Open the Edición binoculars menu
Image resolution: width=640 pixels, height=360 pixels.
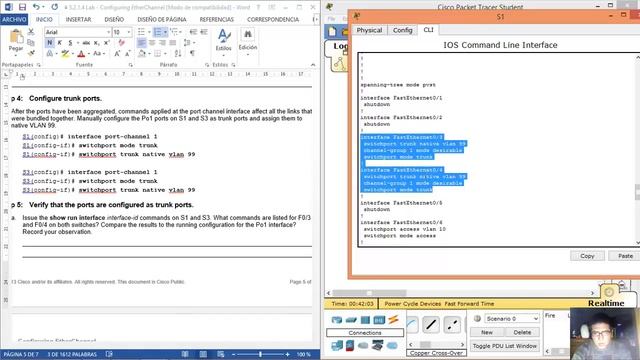coord(248,40)
